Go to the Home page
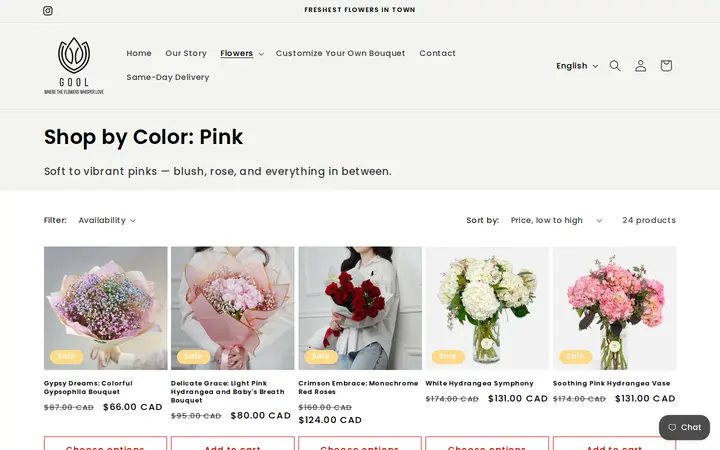This screenshot has width=720, height=450. click(x=139, y=53)
